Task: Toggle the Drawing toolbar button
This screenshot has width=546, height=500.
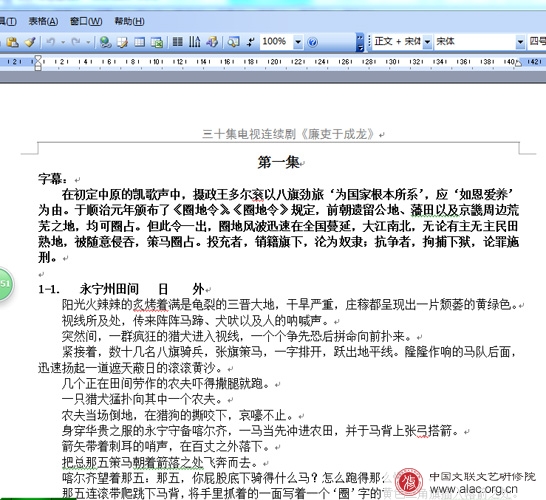Action: pos(212,42)
